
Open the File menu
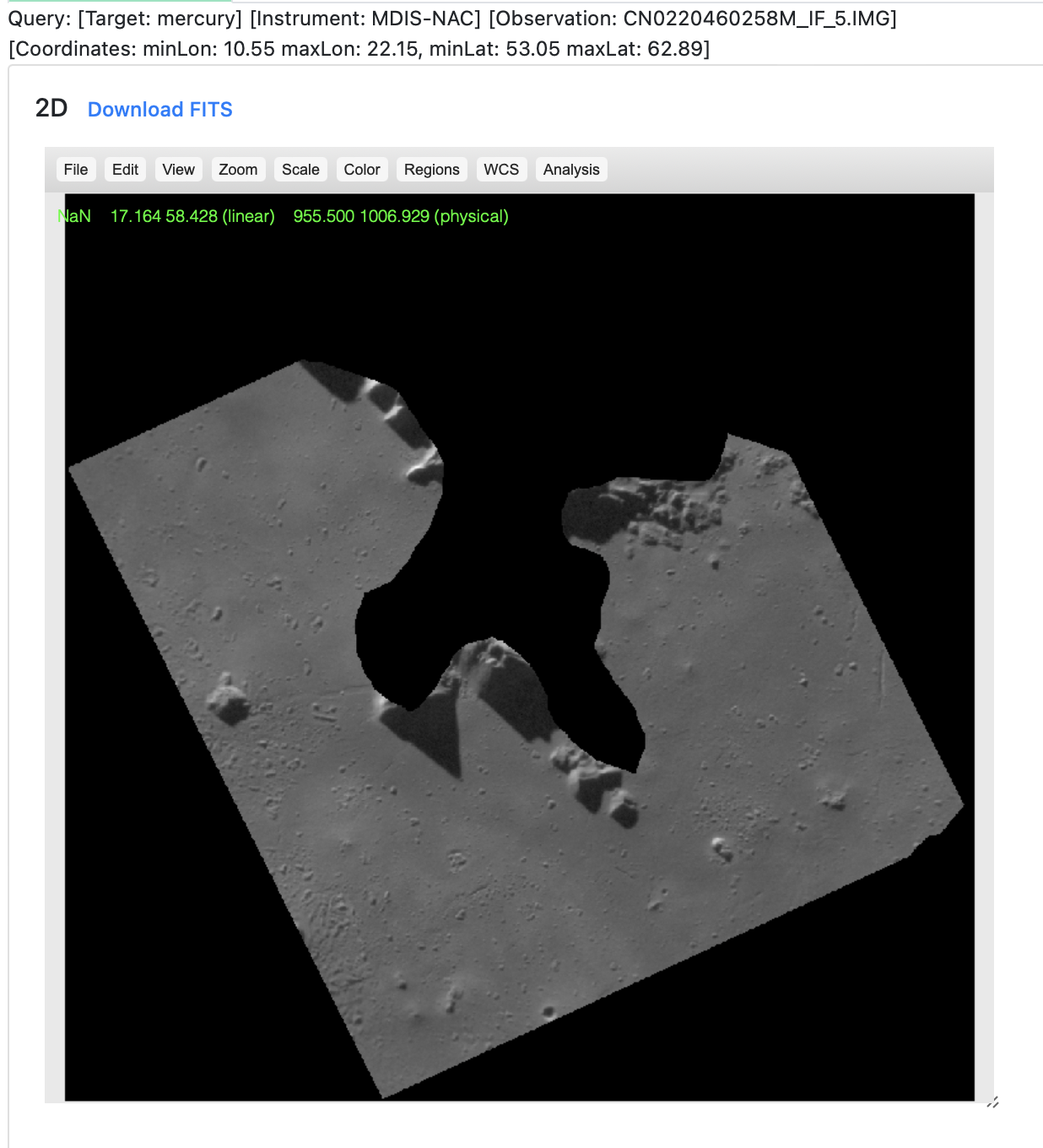76,170
